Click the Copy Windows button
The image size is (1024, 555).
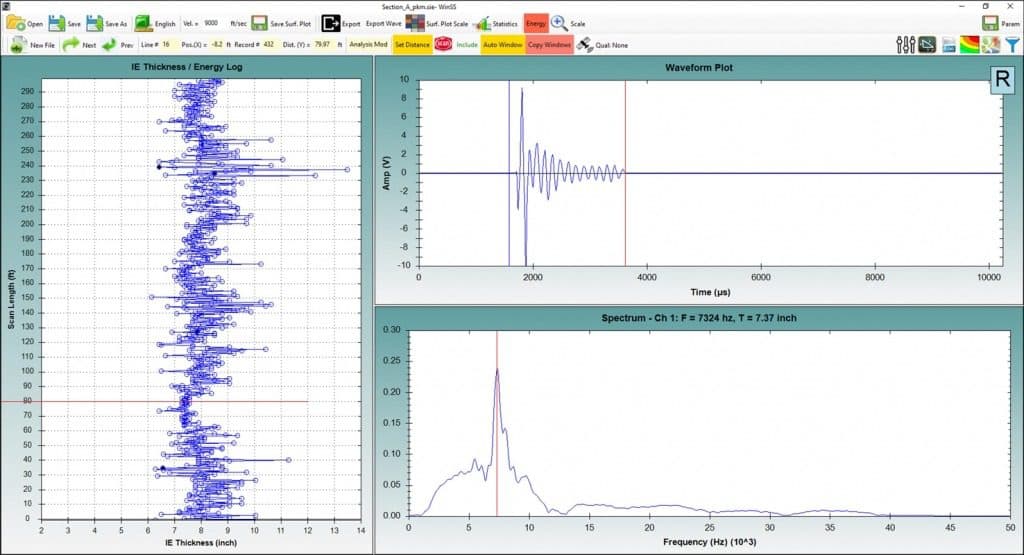coord(549,45)
